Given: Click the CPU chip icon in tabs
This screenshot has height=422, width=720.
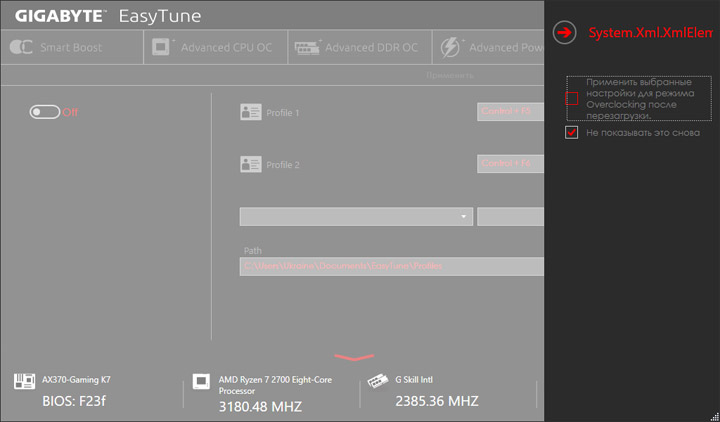Looking at the screenshot, I should point(161,47).
